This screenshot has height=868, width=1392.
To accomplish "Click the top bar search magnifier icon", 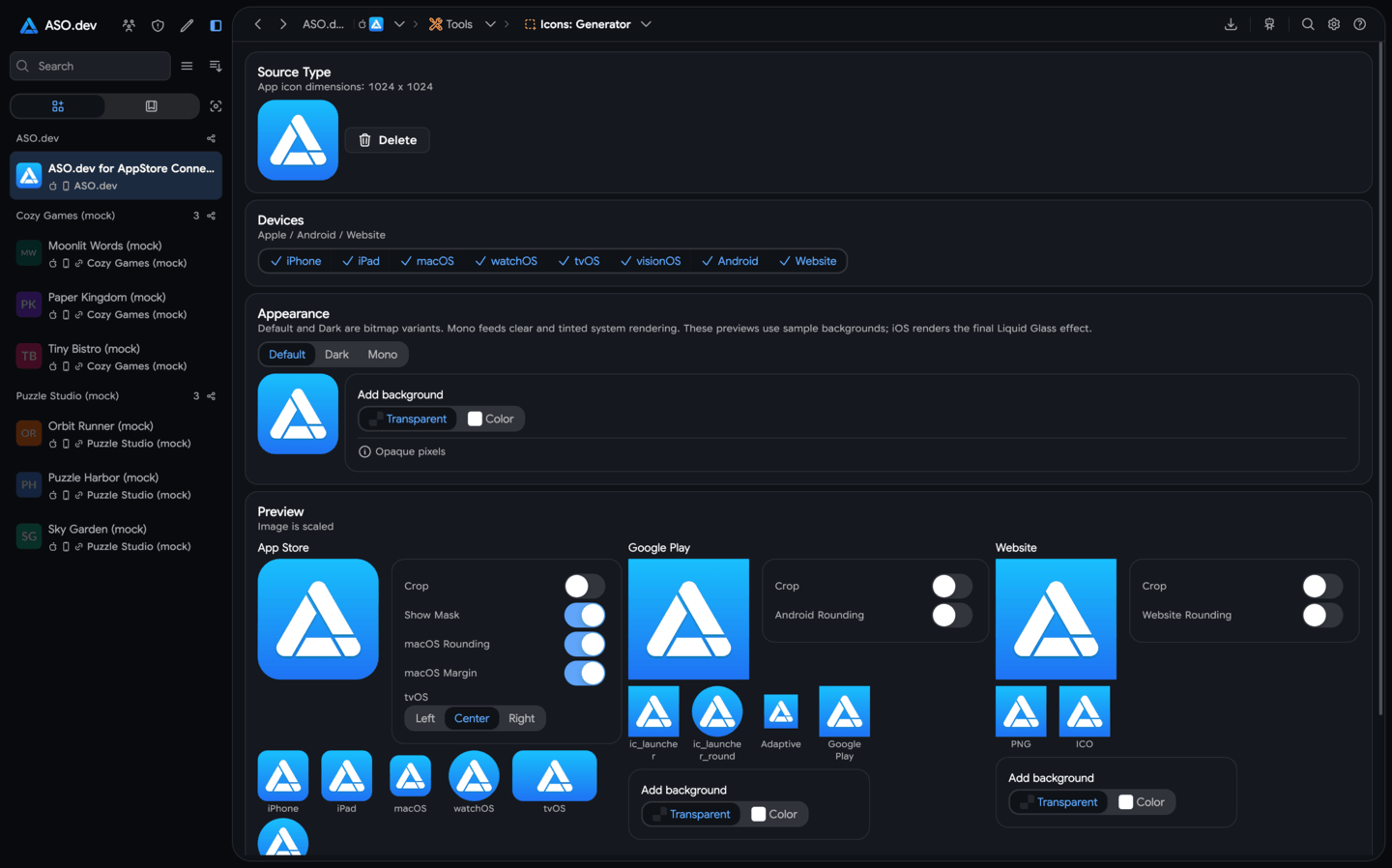I will (1308, 24).
